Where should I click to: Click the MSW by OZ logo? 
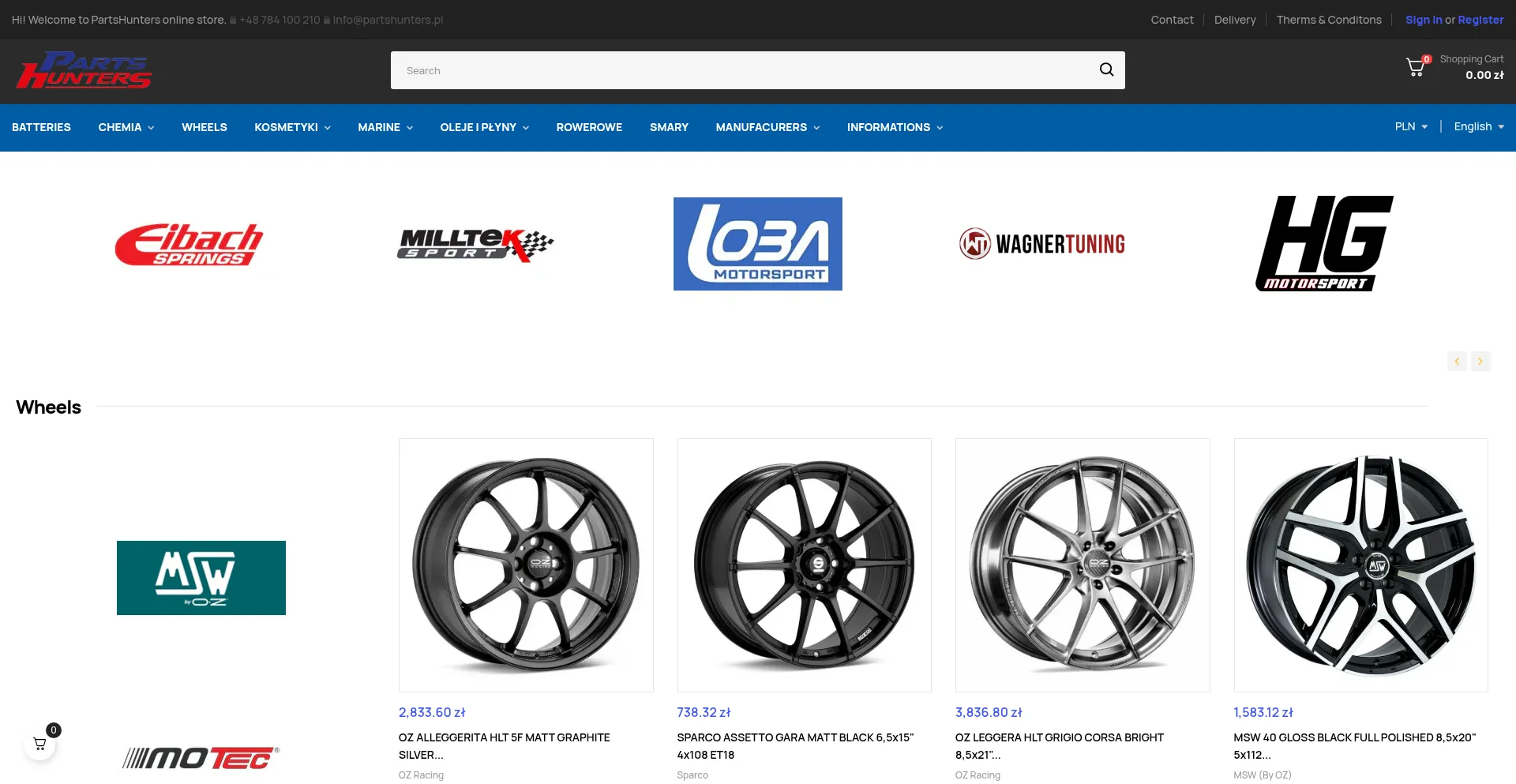(x=201, y=578)
